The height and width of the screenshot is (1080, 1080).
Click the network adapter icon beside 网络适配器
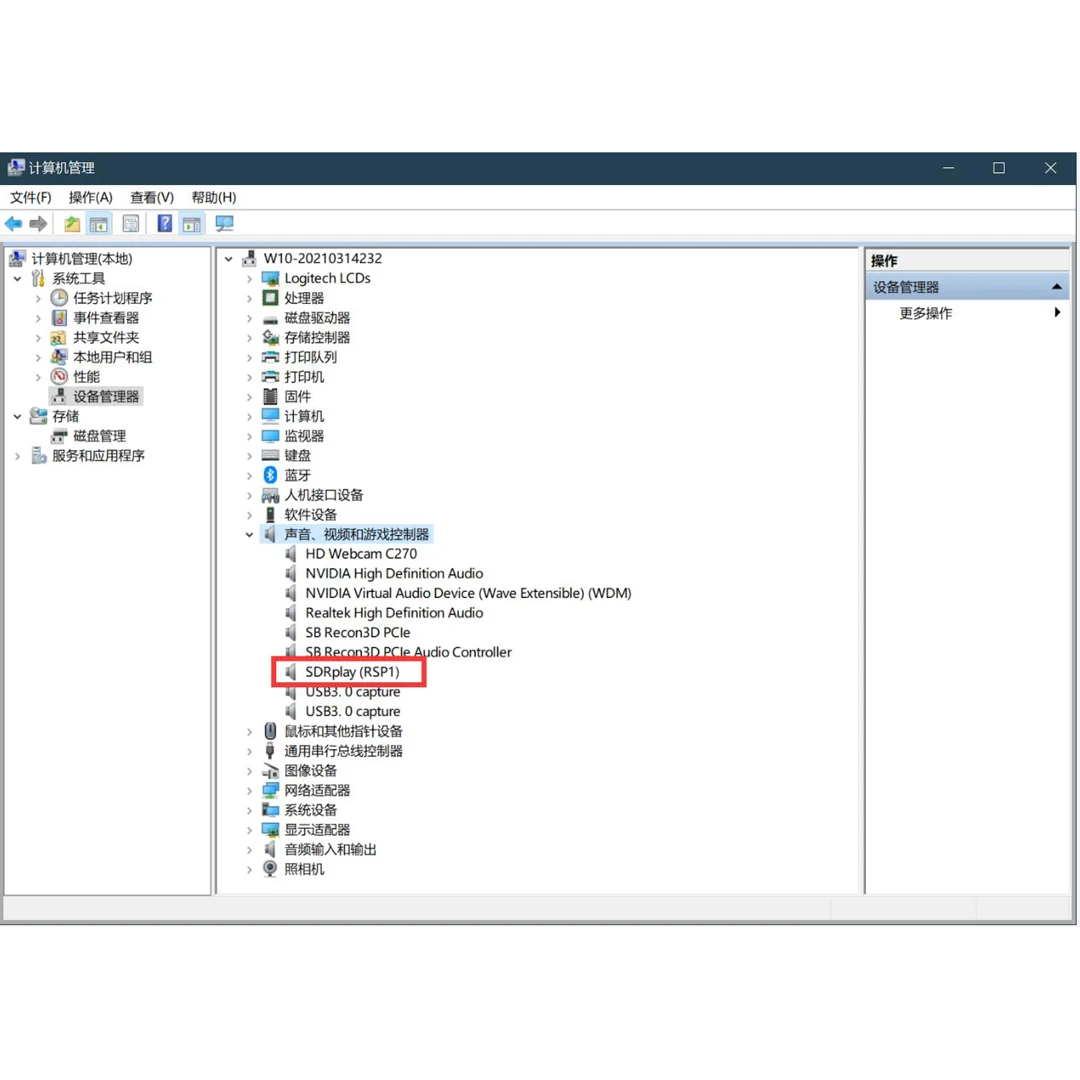point(271,790)
